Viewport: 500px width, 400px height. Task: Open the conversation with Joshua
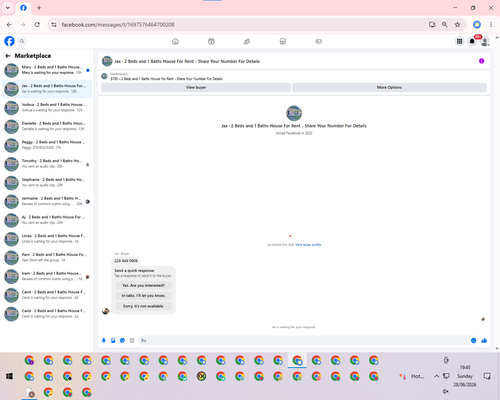click(x=47, y=107)
